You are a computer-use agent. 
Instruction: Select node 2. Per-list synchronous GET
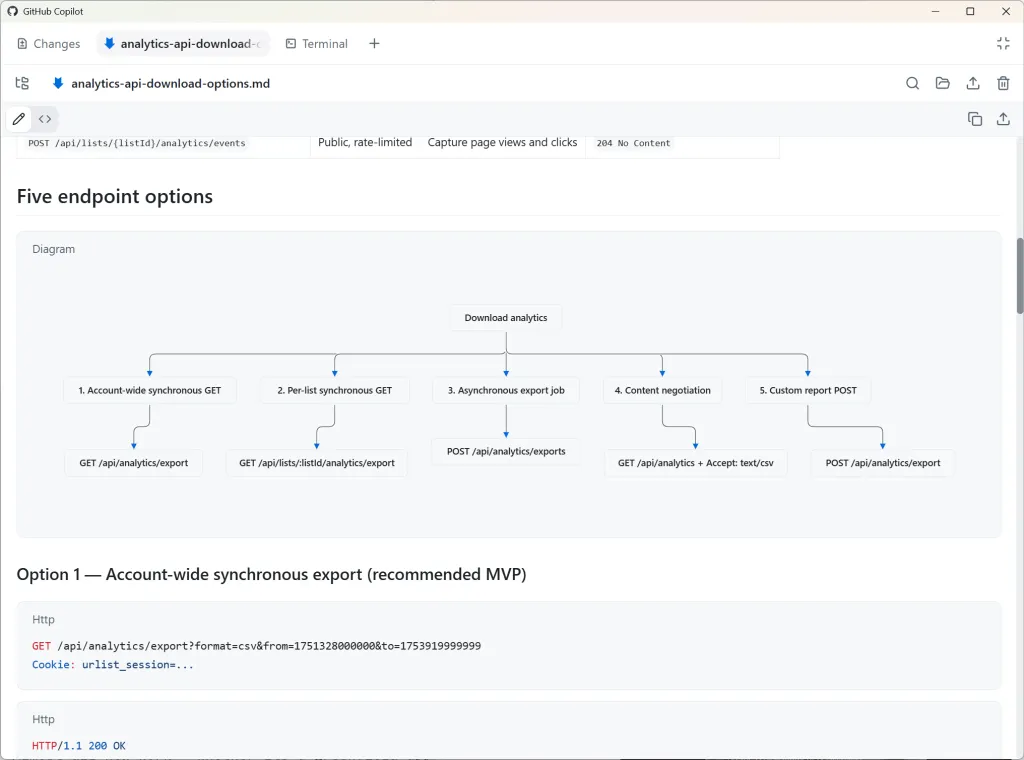pos(335,390)
